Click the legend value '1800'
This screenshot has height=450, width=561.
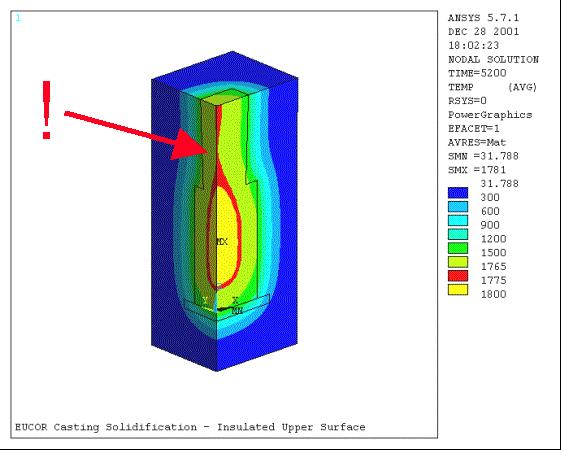(x=493, y=294)
